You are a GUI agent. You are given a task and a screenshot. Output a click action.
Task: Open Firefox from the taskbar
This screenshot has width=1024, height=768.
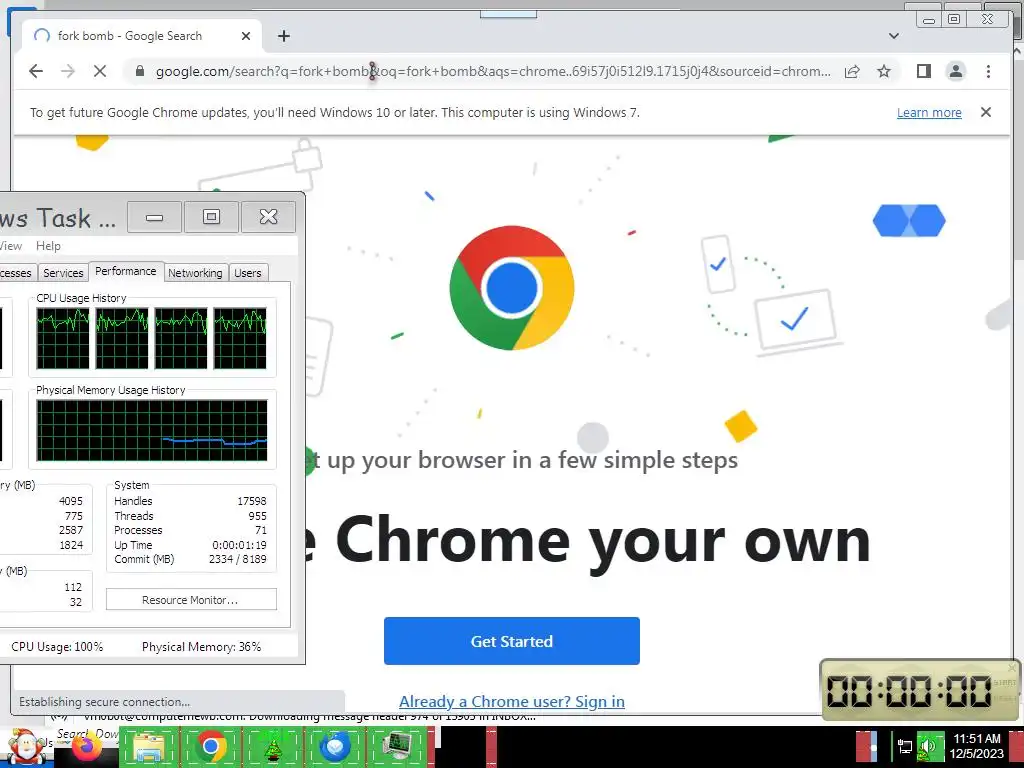(x=88, y=747)
